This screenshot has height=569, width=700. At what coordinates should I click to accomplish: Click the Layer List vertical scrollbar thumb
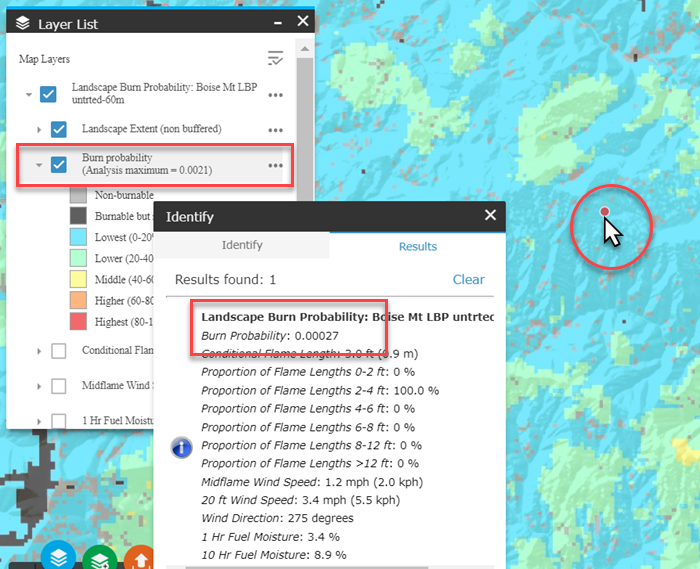click(304, 129)
